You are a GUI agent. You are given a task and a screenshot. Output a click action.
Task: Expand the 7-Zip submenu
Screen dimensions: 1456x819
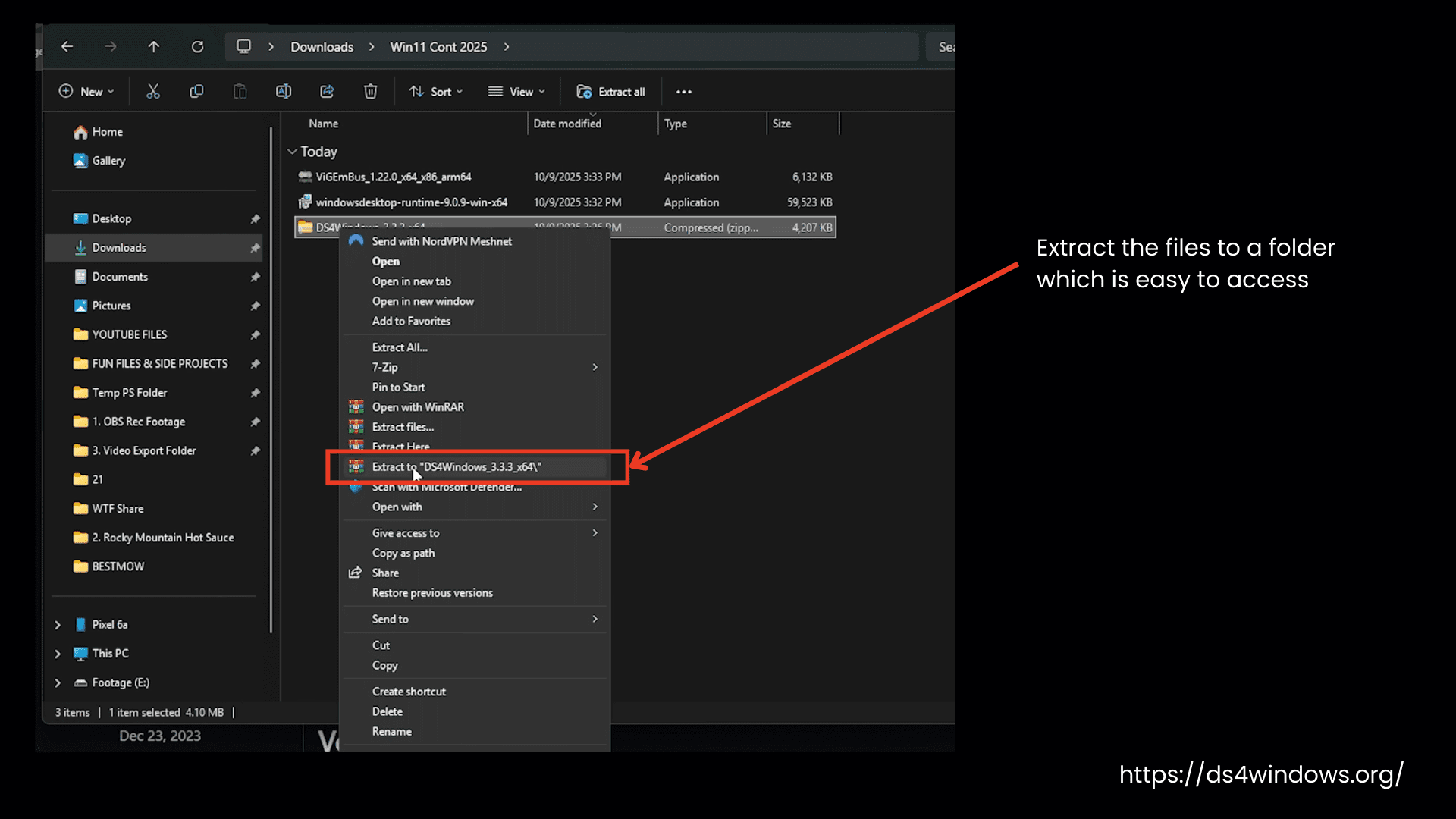pyautogui.click(x=475, y=367)
